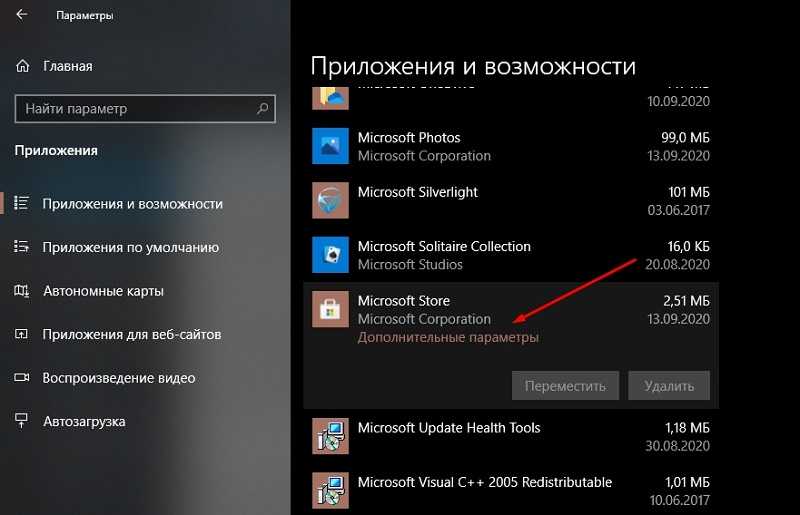
Task: Click the Microsoft Photos app icon
Action: pos(330,146)
